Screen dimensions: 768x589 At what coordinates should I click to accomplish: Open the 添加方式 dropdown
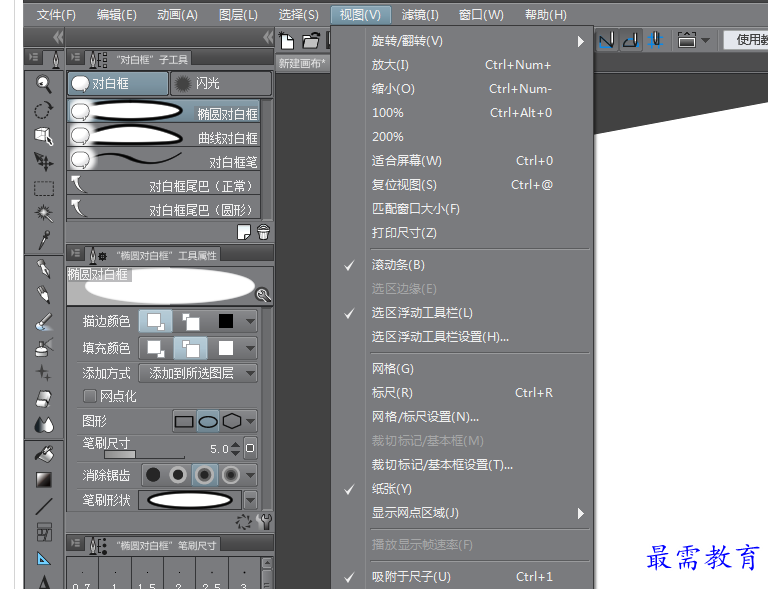[198, 373]
